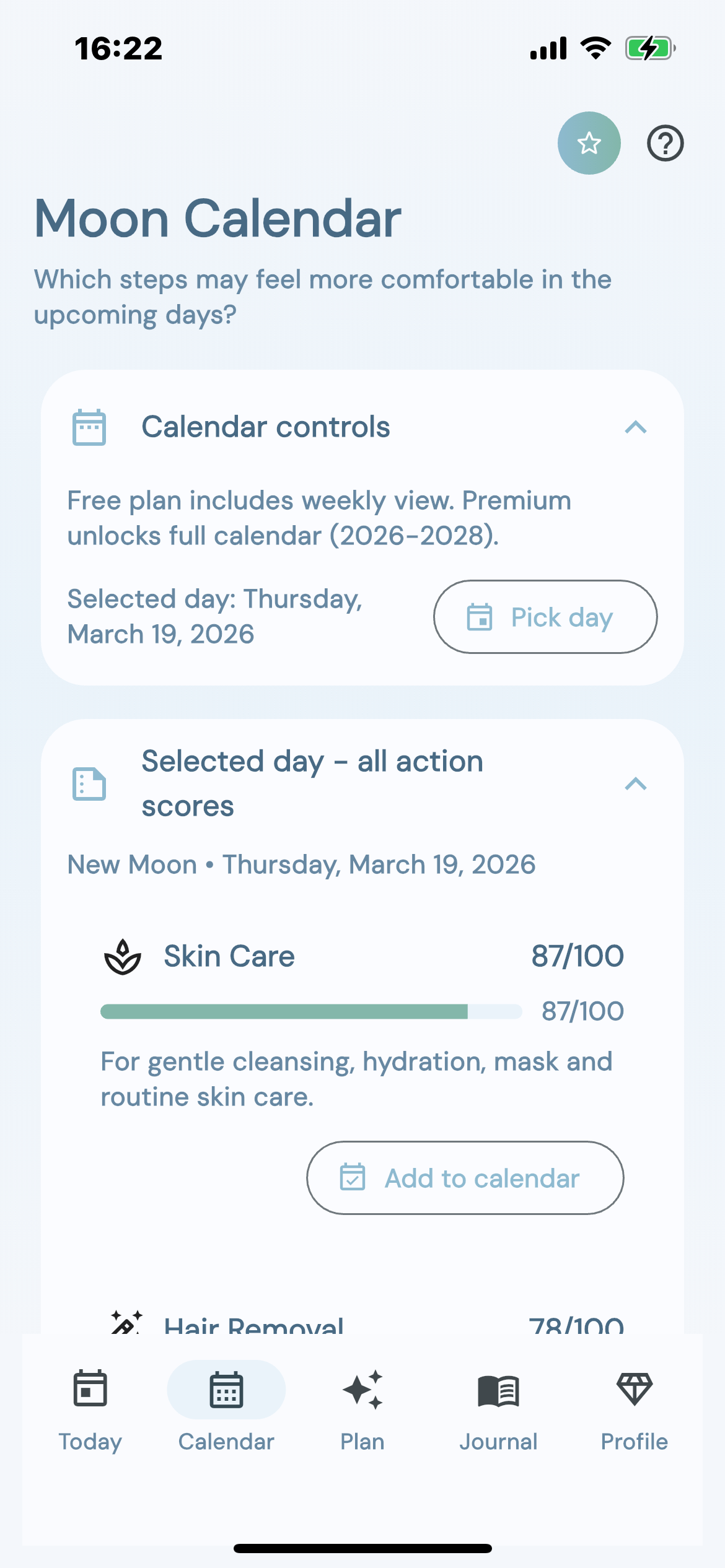Click Add to calendar for Skin Care
725x1568 pixels.
(x=465, y=1178)
